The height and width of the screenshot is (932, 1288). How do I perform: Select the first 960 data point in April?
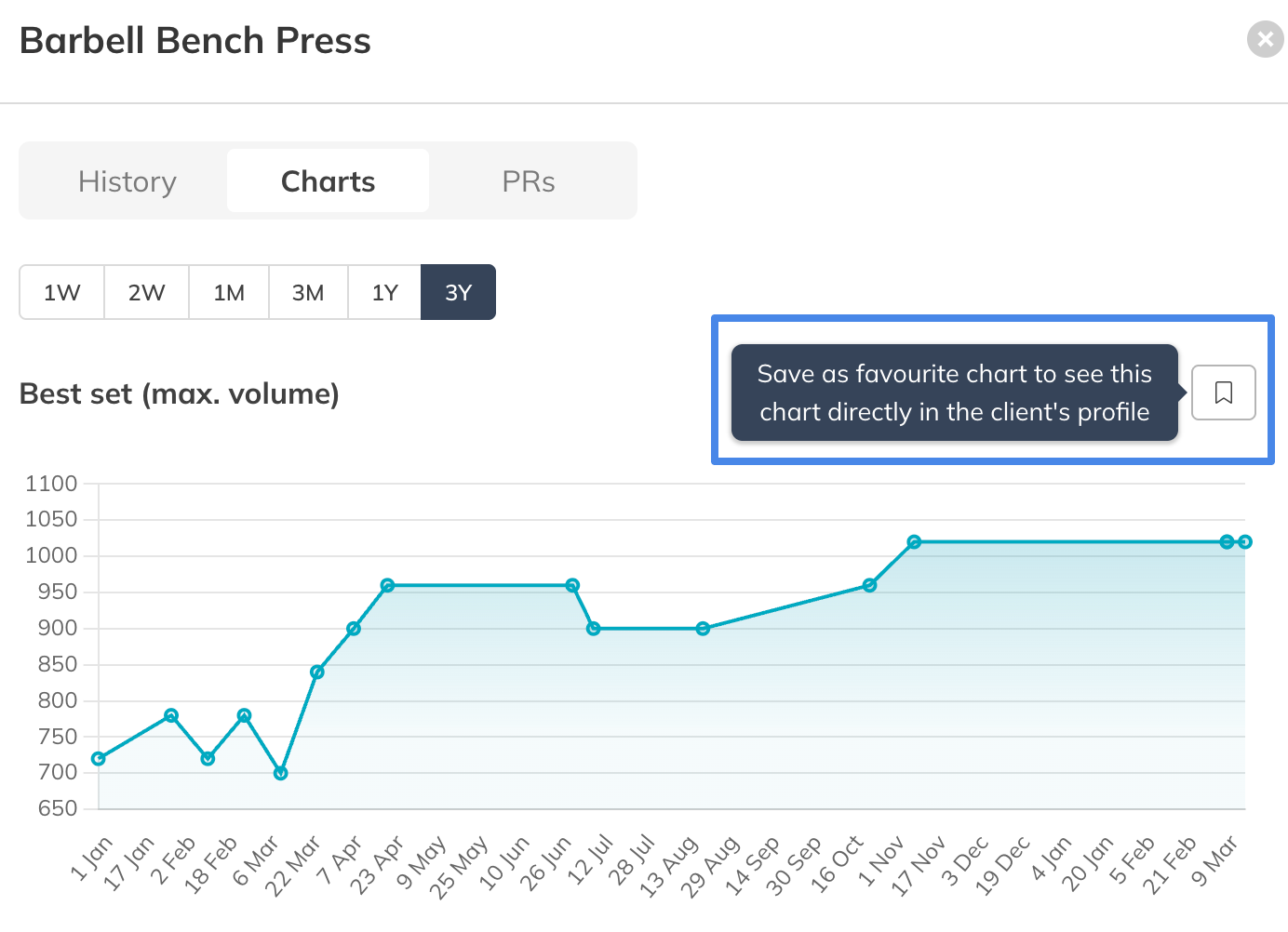pyautogui.click(x=388, y=586)
